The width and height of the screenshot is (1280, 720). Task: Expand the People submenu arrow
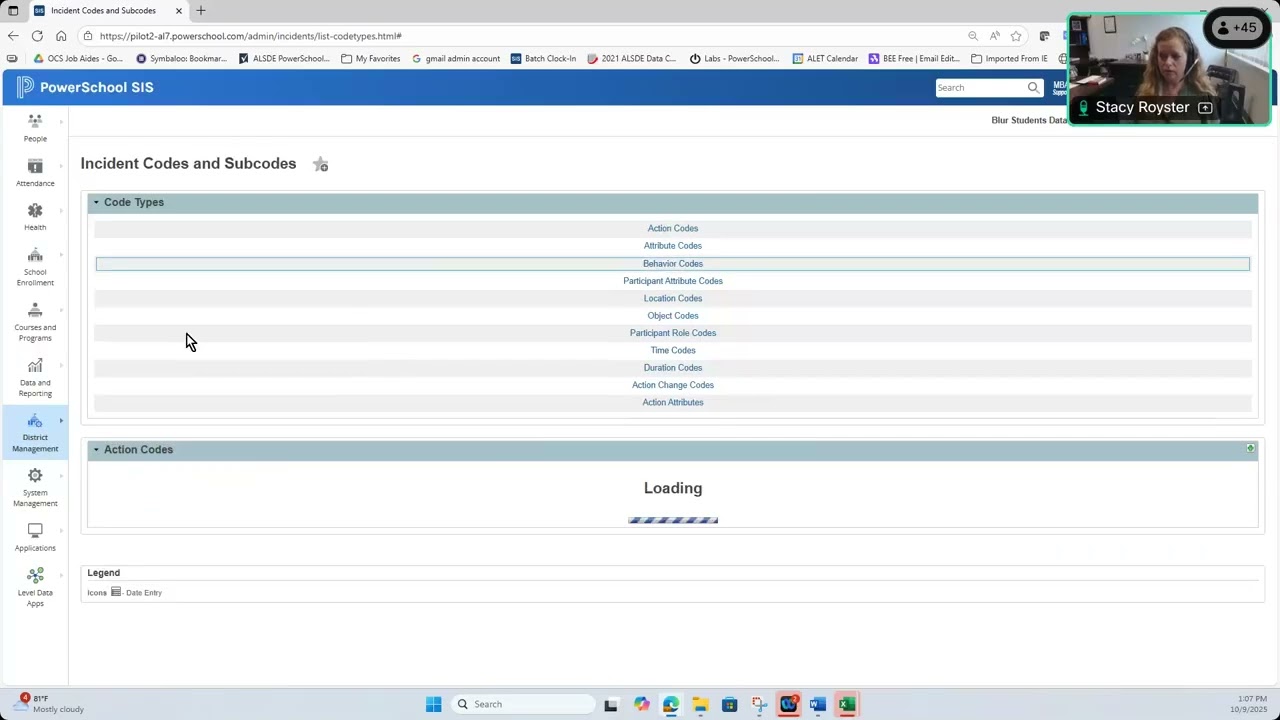[x=61, y=122]
